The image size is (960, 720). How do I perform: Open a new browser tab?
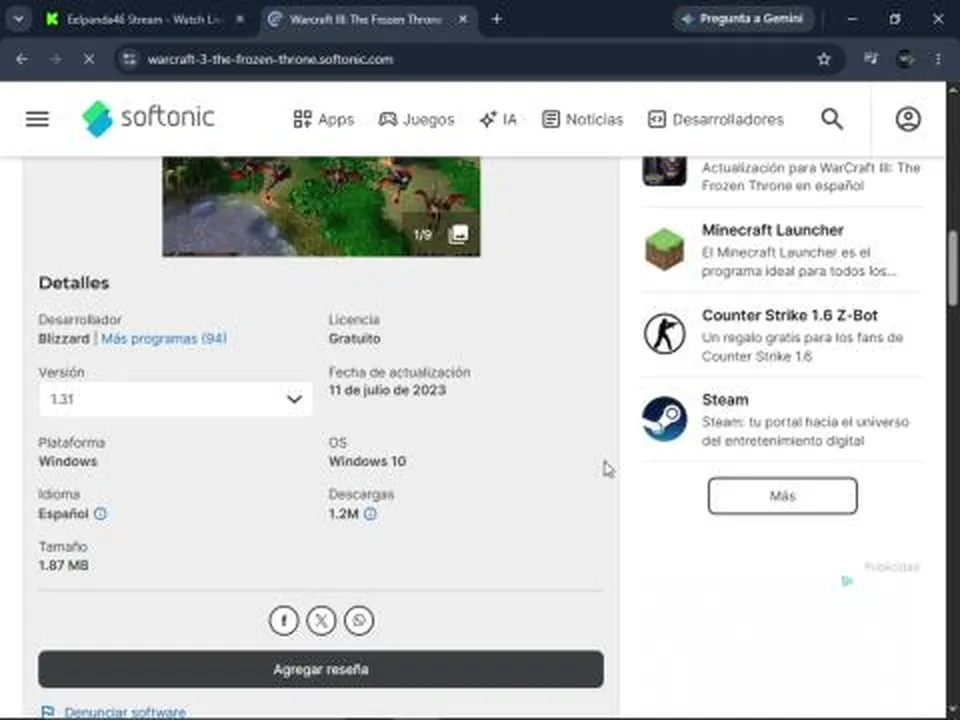pyautogui.click(x=497, y=20)
